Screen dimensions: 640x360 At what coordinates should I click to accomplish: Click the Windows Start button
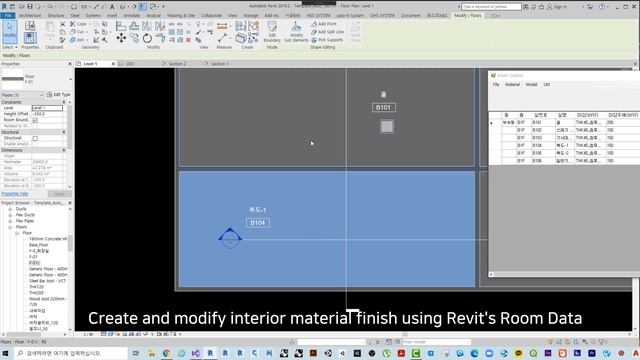(6, 353)
